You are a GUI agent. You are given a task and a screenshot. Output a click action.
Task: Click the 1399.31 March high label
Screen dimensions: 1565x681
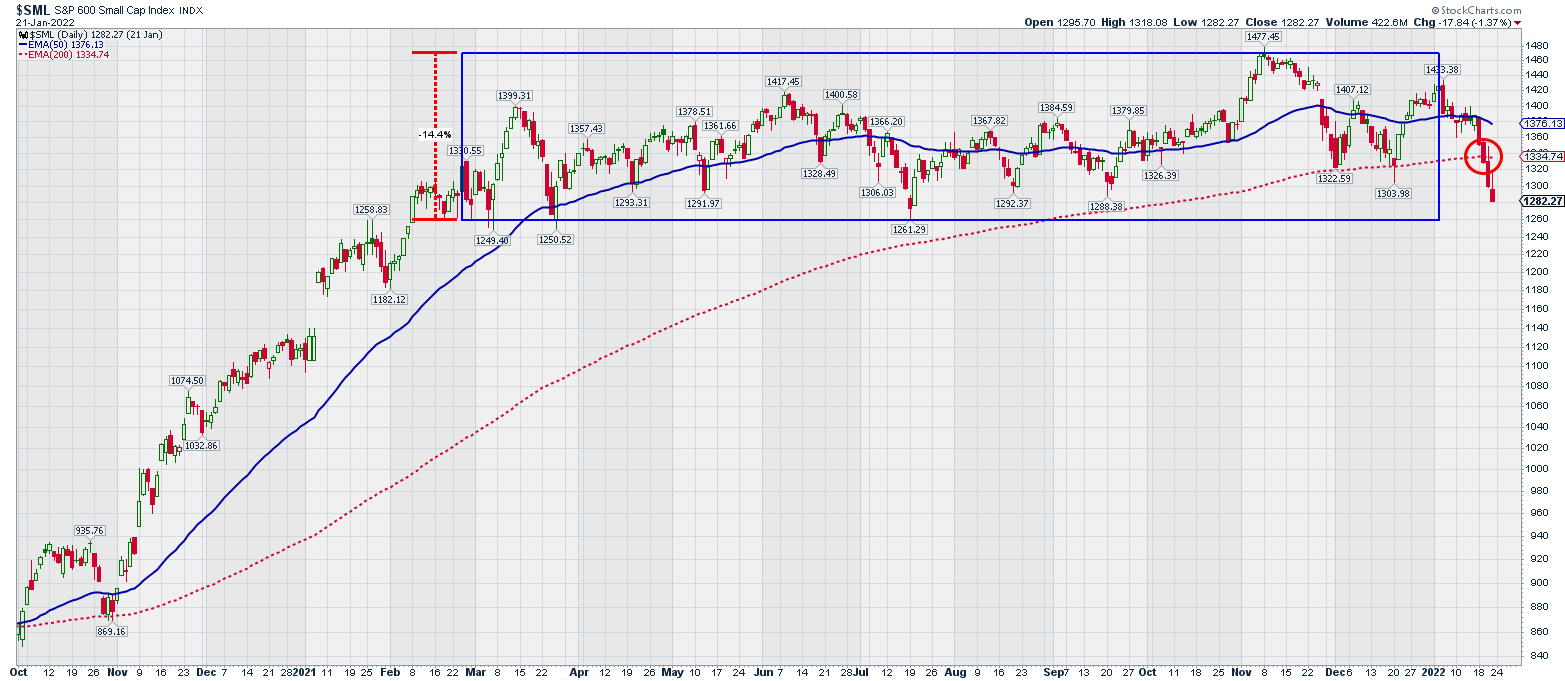tap(515, 95)
